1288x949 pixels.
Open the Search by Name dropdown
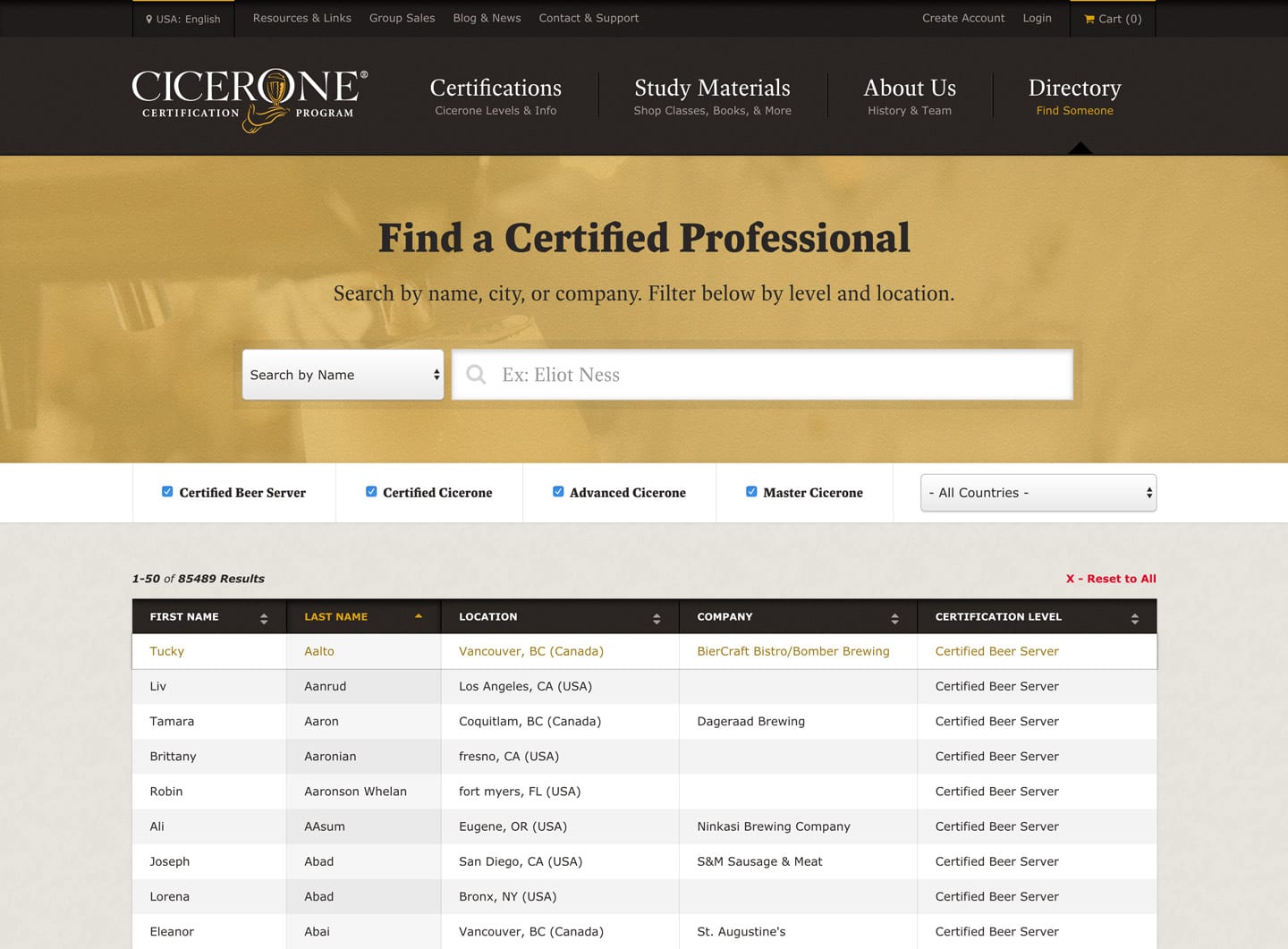pyautogui.click(x=343, y=375)
